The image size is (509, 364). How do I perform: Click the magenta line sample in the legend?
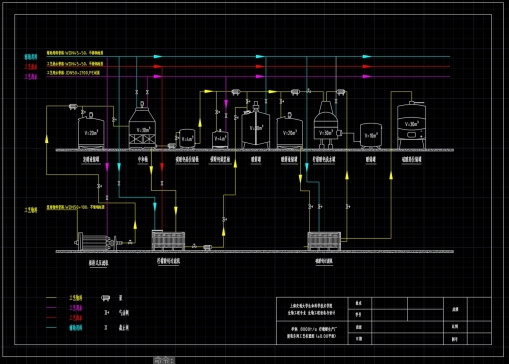[x=51, y=308]
